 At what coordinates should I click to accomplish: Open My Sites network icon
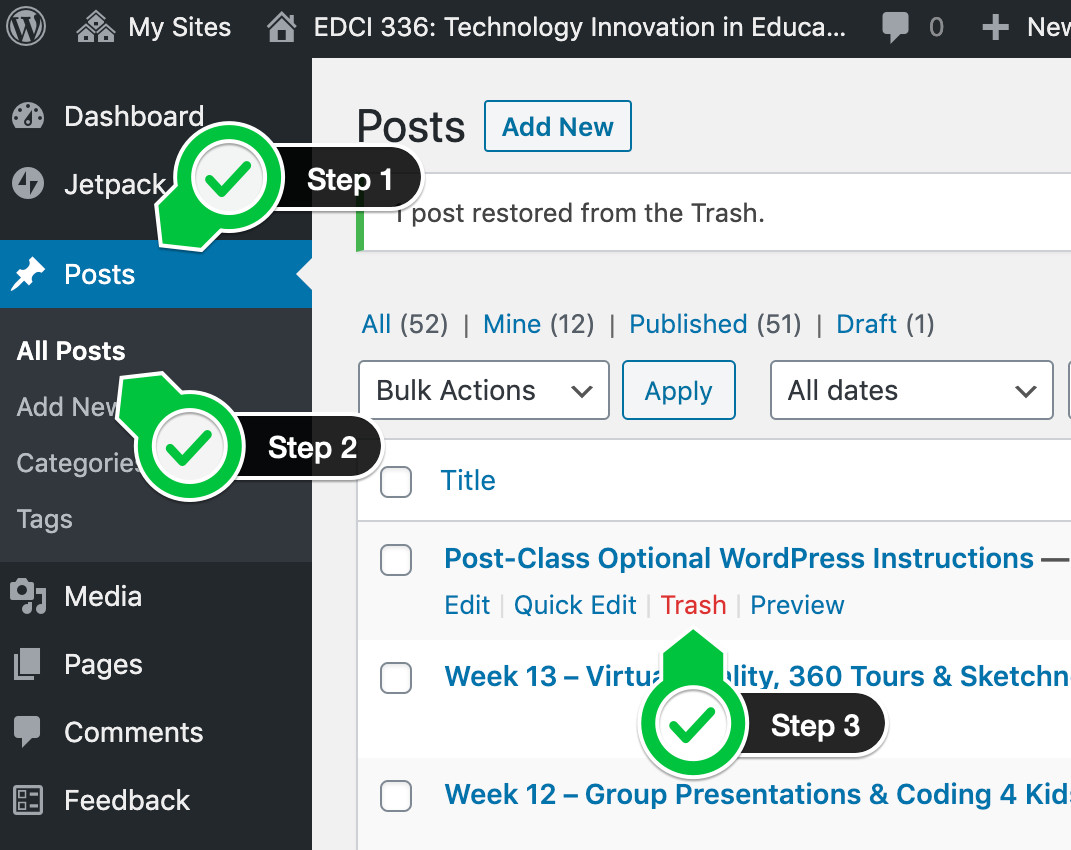pos(96,27)
